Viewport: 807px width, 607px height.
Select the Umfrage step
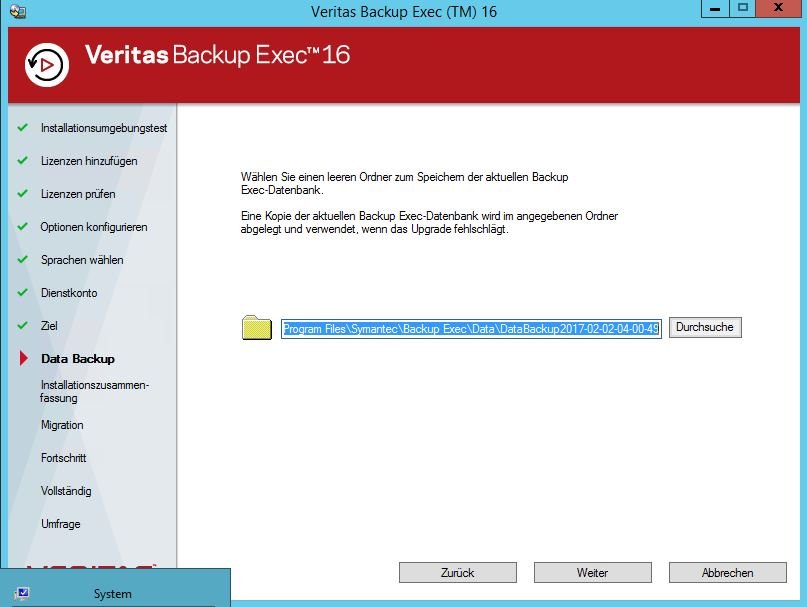click(x=61, y=524)
